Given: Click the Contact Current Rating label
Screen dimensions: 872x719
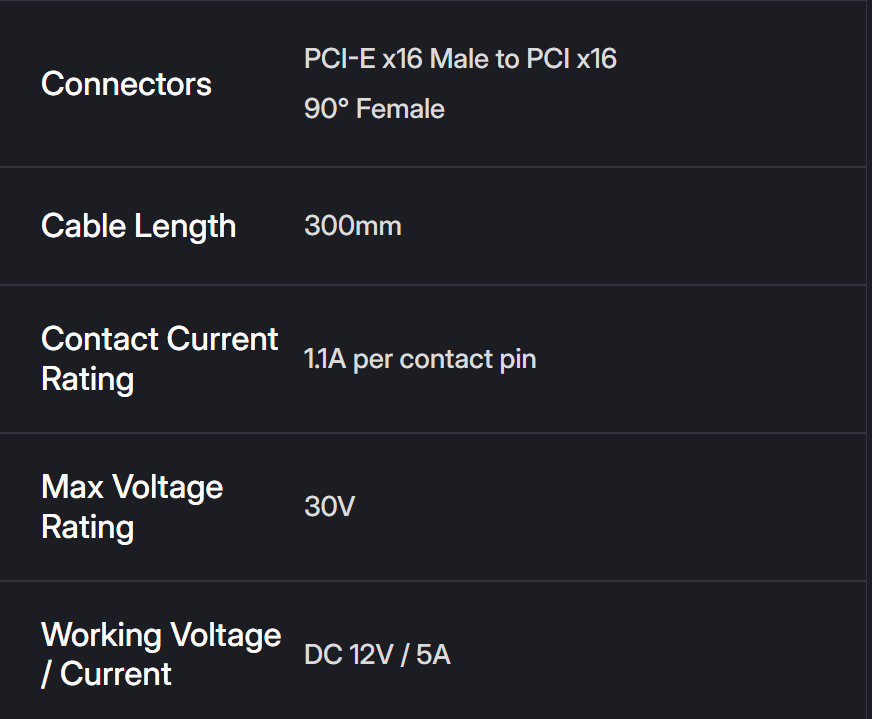Looking at the screenshot, I should tap(159, 359).
